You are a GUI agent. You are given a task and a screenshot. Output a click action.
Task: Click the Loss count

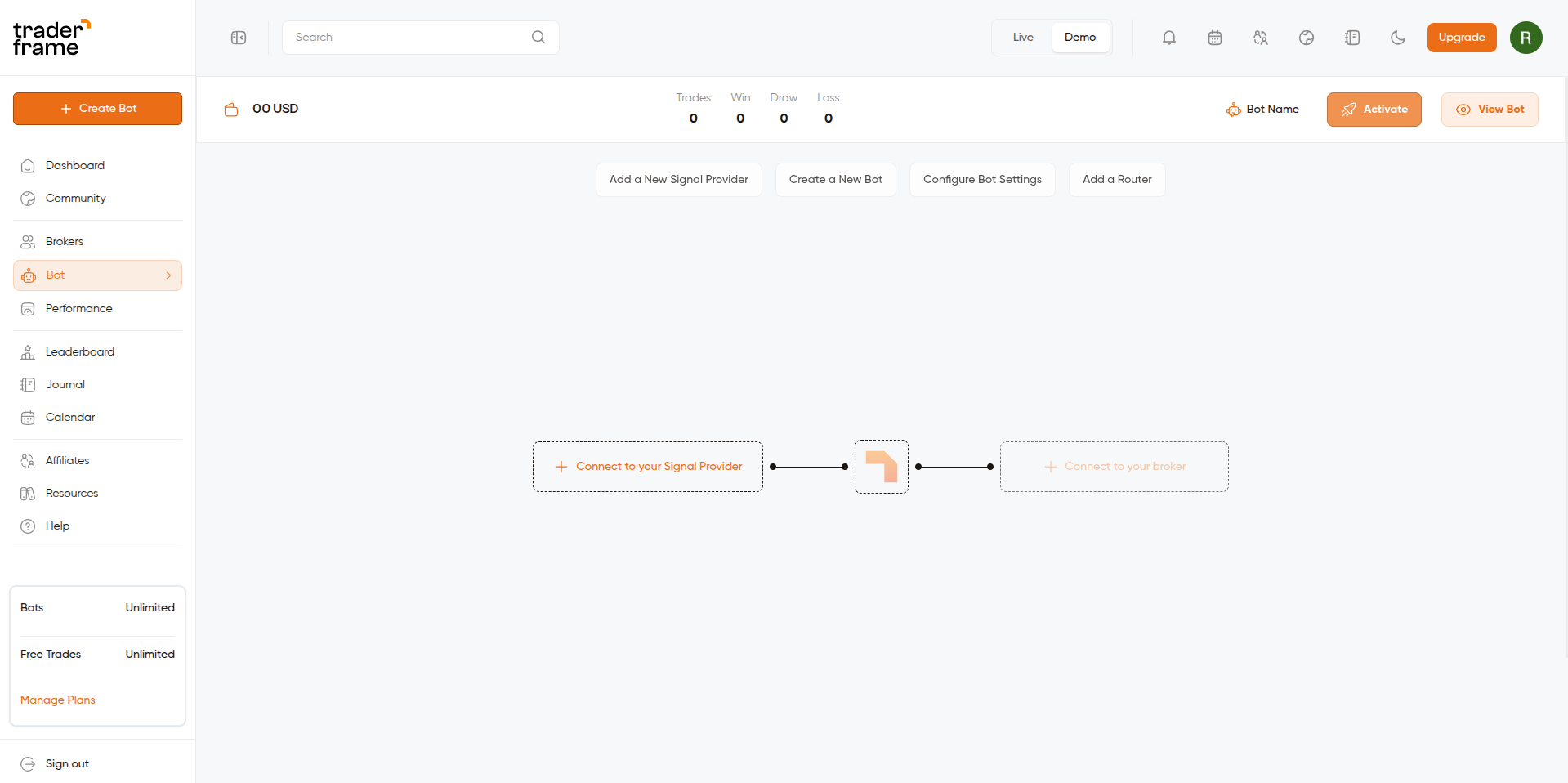click(x=829, y=119)
